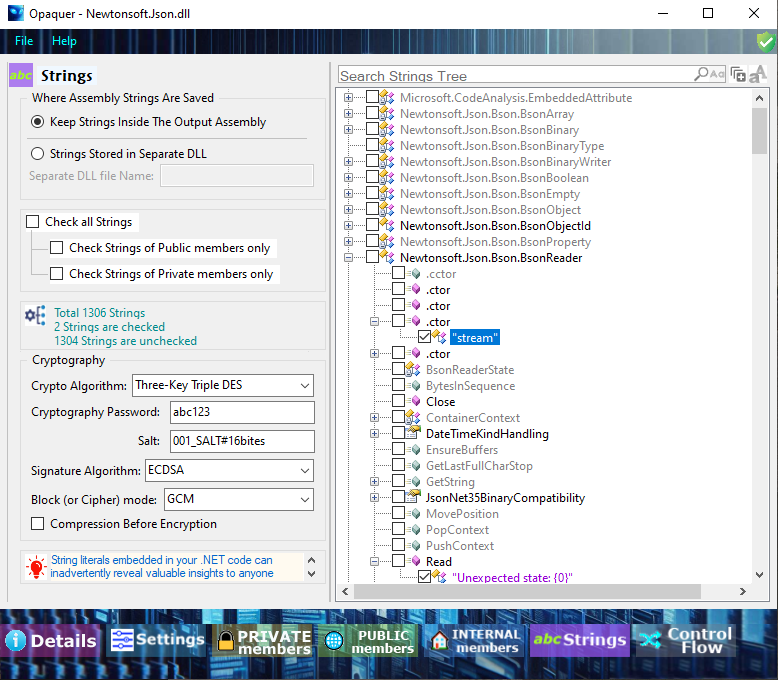The height and width of the screenshot is (680, 778).
Task: Enable Compression Before Encryption
Action: (x=38, y=524)
